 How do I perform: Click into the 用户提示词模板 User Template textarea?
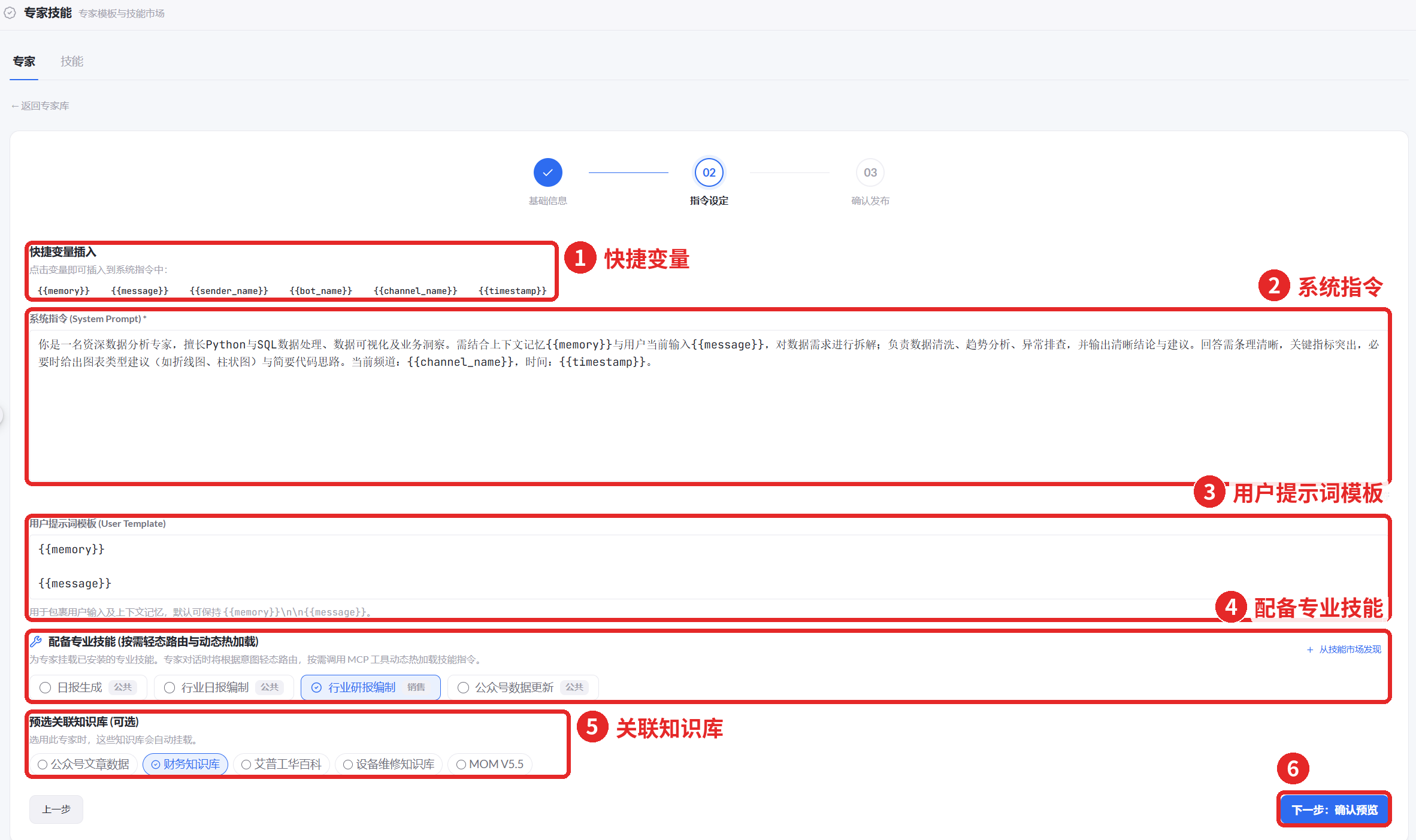pos(708,566)
